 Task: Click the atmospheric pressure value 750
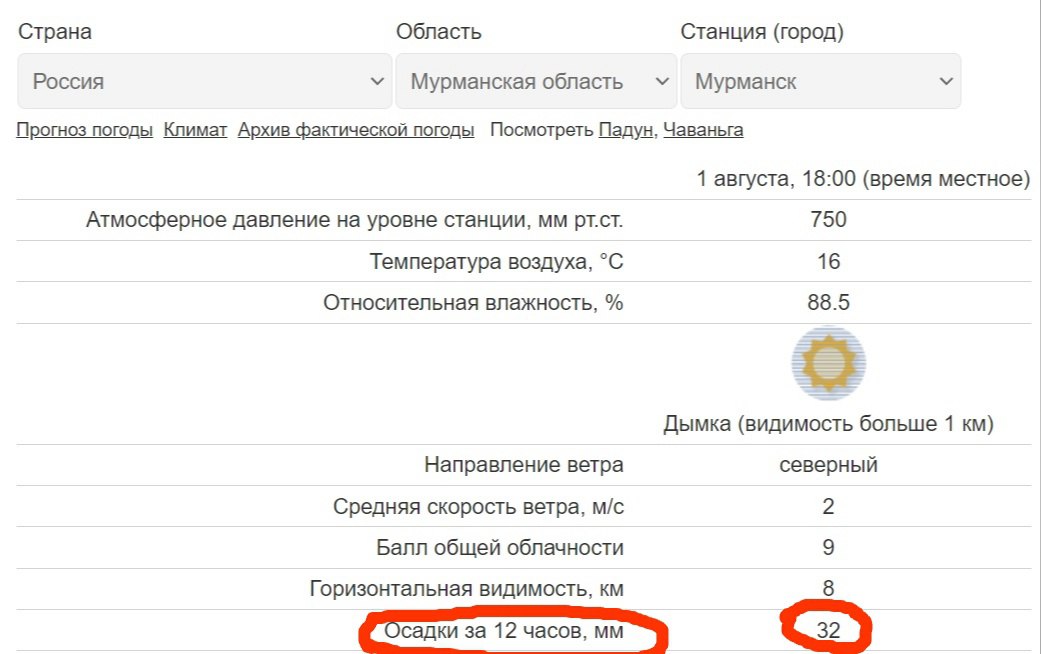pyautogui.click(x=828, y=220)
